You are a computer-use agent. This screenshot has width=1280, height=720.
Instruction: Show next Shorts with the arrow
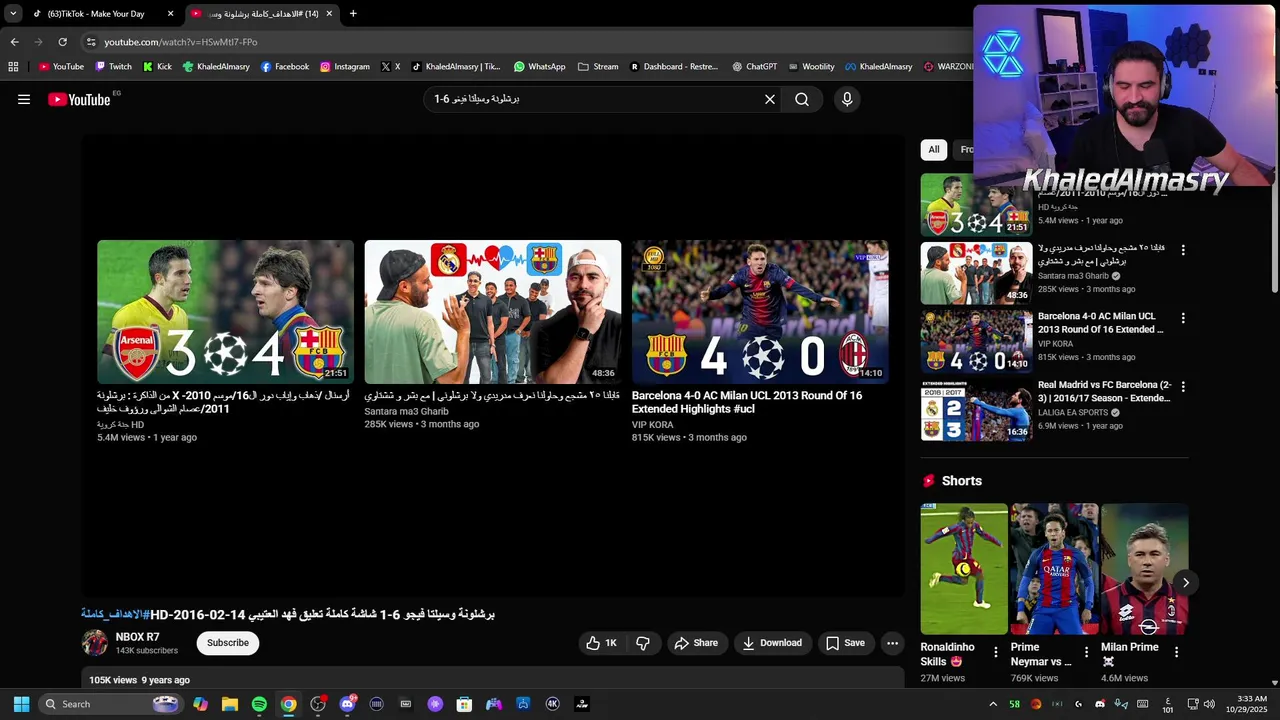1185,582
